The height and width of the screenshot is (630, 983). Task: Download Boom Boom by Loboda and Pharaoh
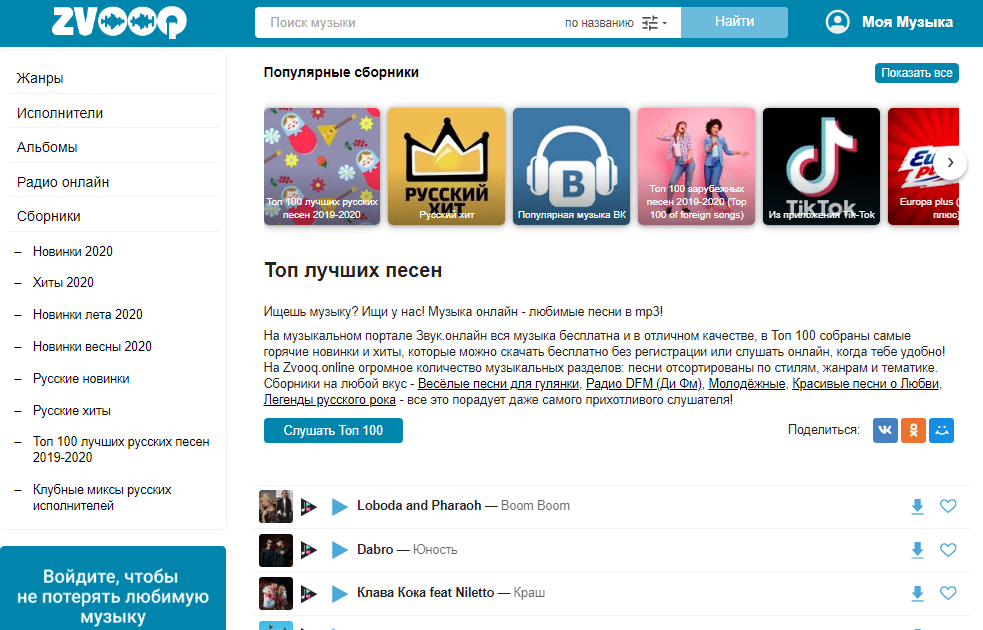coord(917,507)
